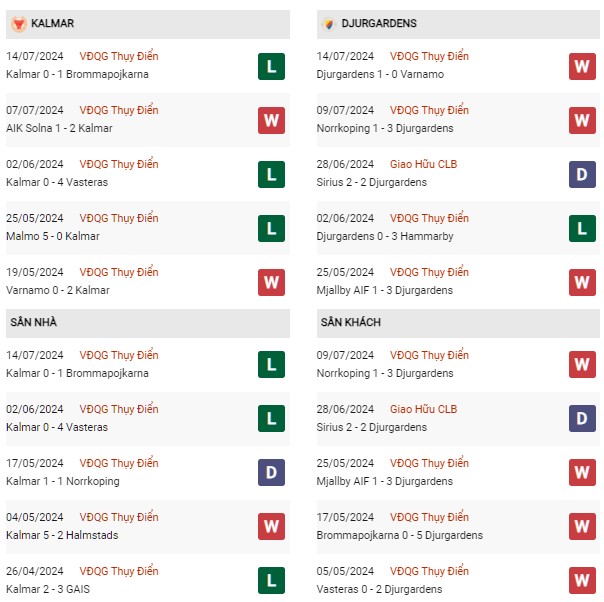The image size is (604, 602).
Task: Click the W badge for Vasteras 0-2 Djurgardens
Action: 582,581
